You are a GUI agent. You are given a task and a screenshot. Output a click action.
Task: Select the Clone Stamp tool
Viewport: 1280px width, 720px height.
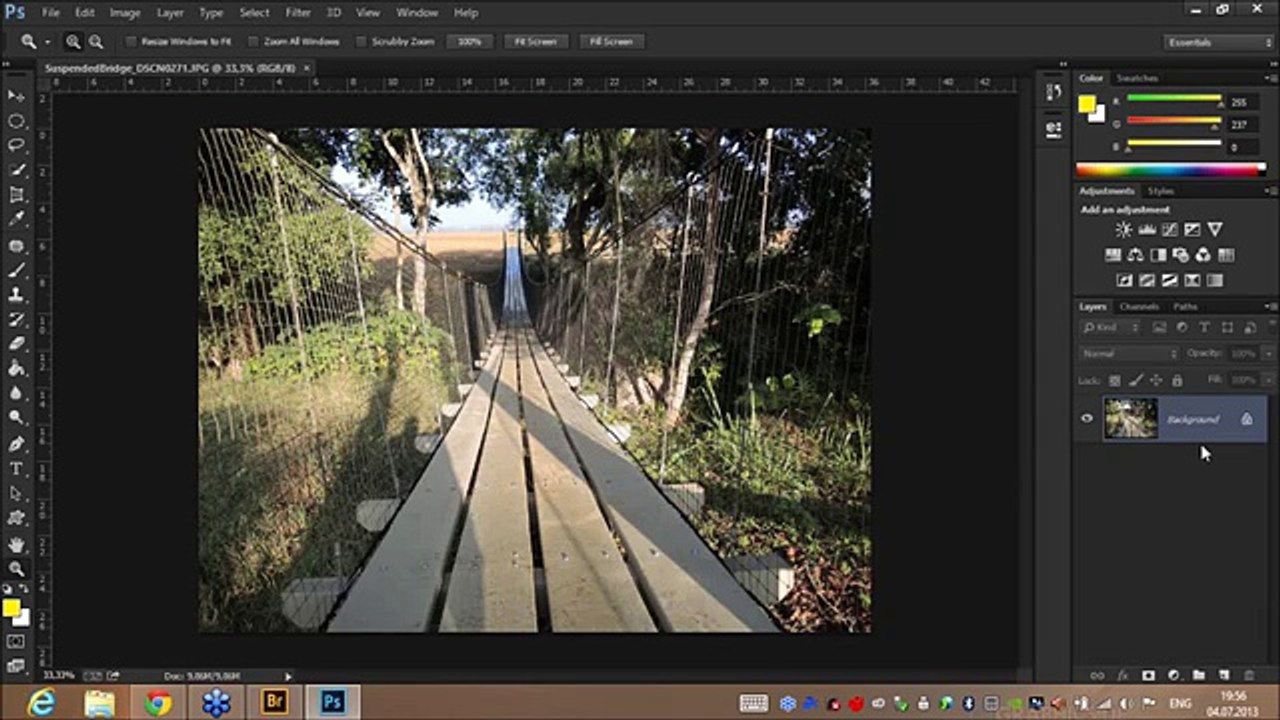[x=16, y=295]
